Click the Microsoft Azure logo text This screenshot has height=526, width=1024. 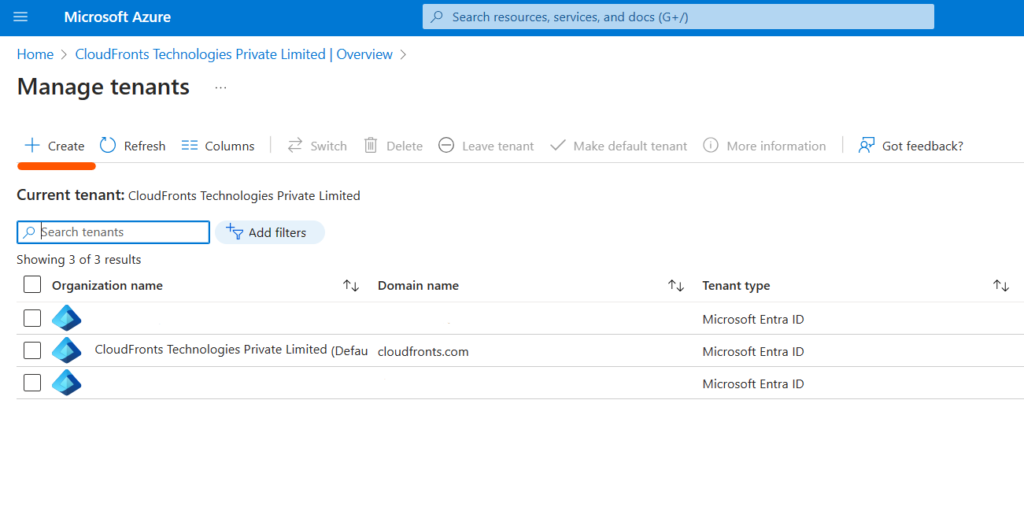pyautogui.click(x=118, y=17)
